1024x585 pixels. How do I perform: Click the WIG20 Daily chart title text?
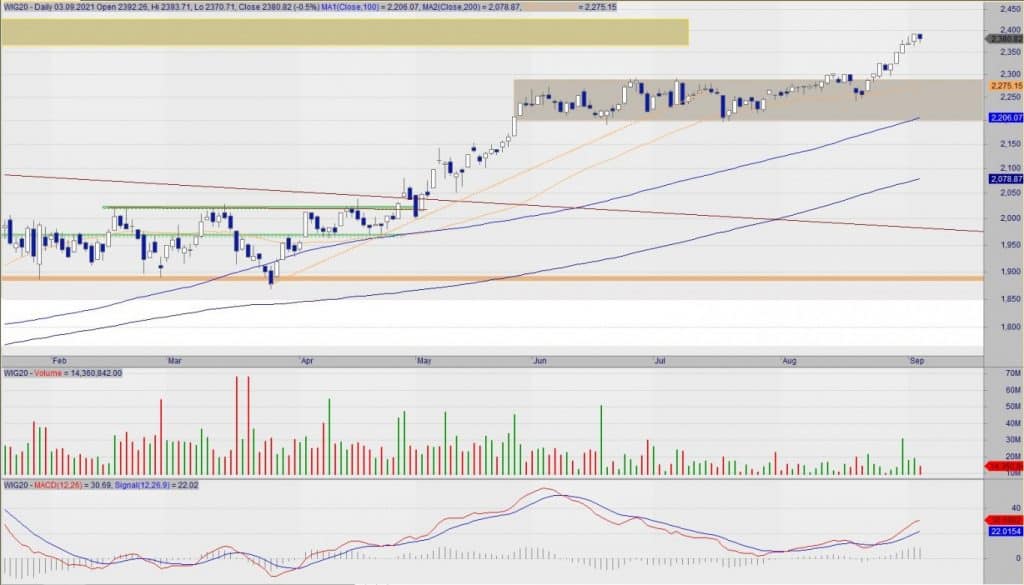(x=40, y=7)
